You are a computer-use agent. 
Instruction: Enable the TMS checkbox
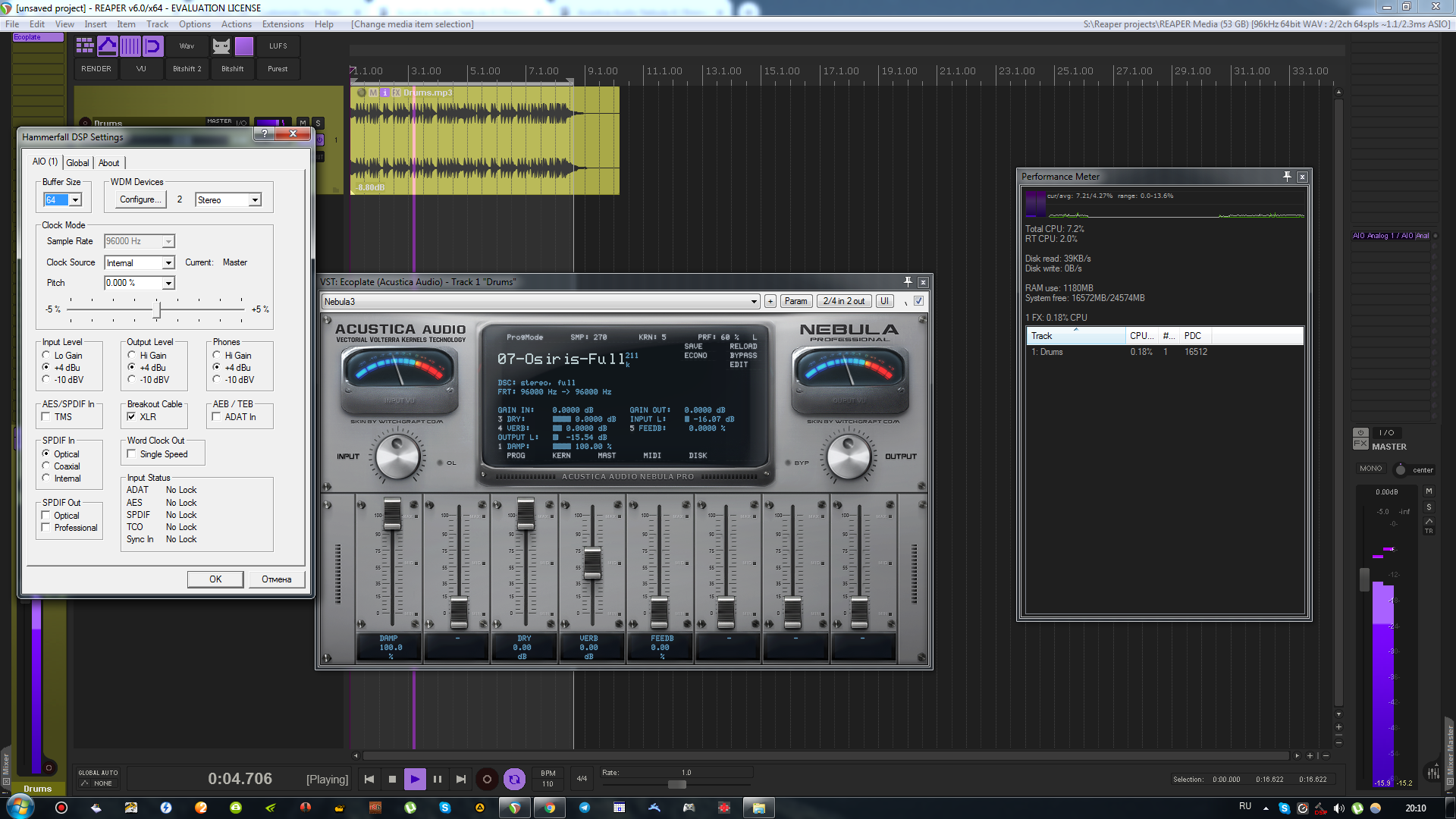pos(46,417)
